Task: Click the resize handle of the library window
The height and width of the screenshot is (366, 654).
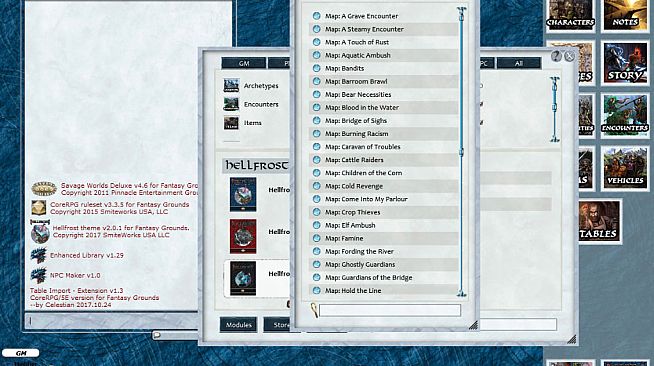Action: [571, 339]
